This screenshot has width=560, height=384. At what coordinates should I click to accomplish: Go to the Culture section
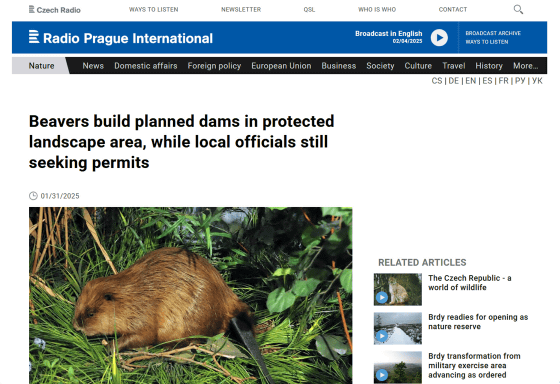point(418,66)
